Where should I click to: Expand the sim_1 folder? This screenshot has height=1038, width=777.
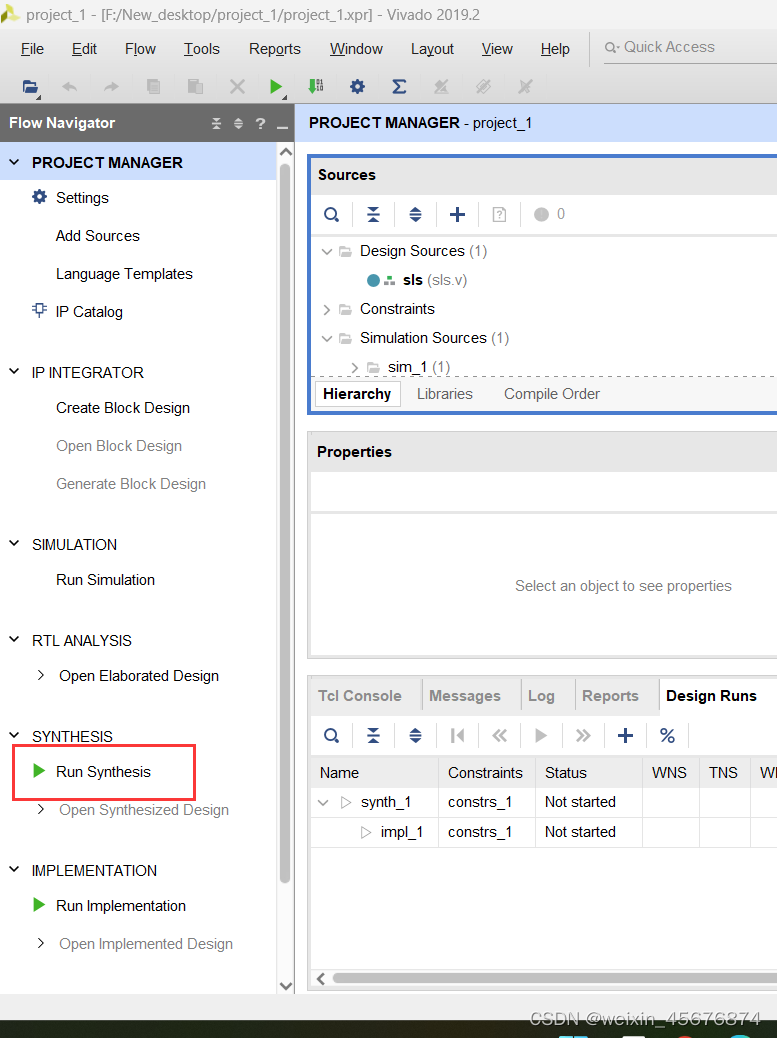355,367
